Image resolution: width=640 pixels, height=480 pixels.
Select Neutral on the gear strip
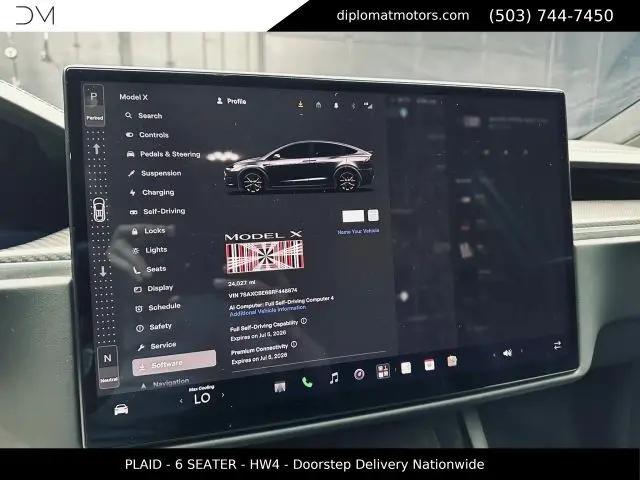pyautogui.click(x=108, y=366)
